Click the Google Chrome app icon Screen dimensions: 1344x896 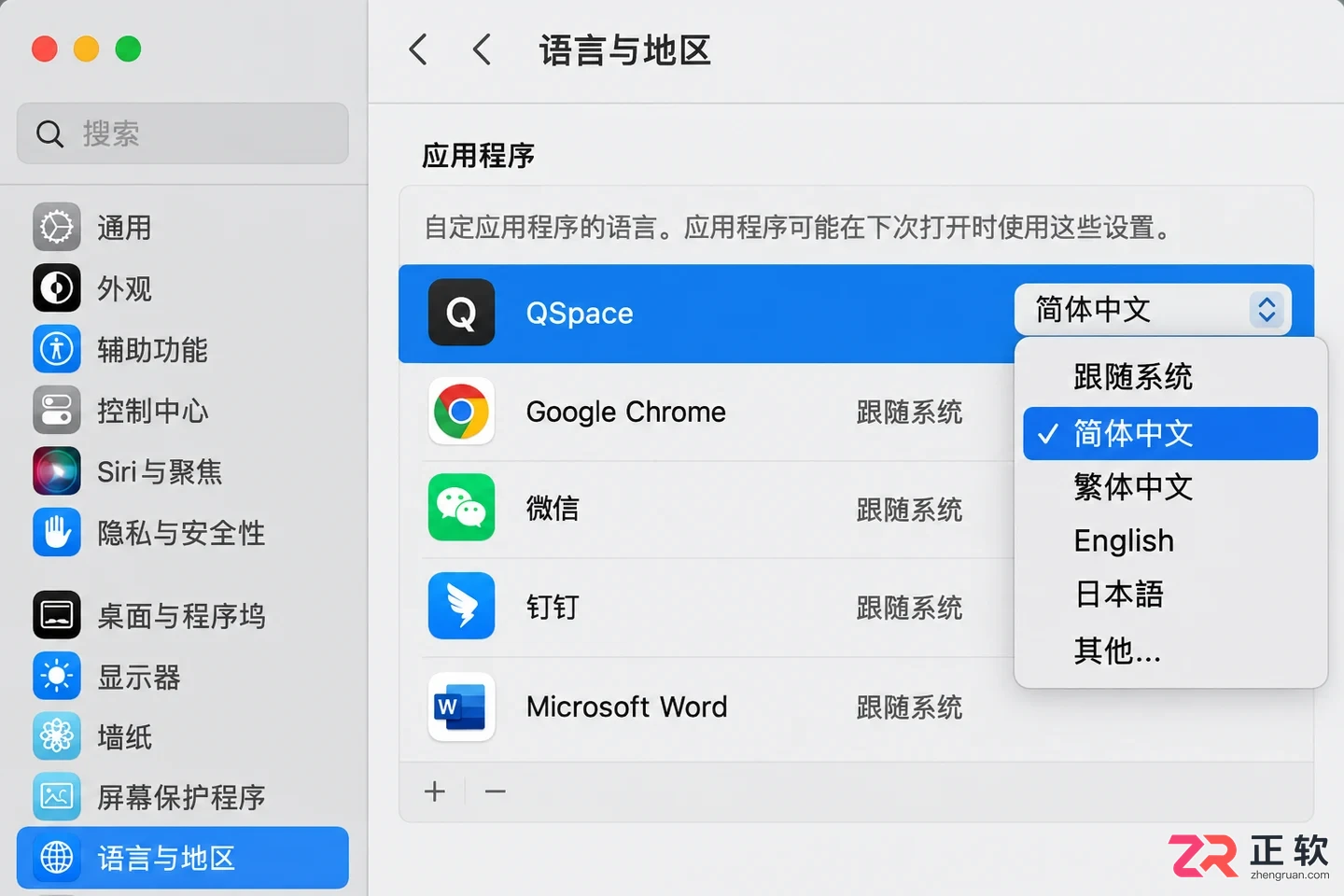[461, 412]
